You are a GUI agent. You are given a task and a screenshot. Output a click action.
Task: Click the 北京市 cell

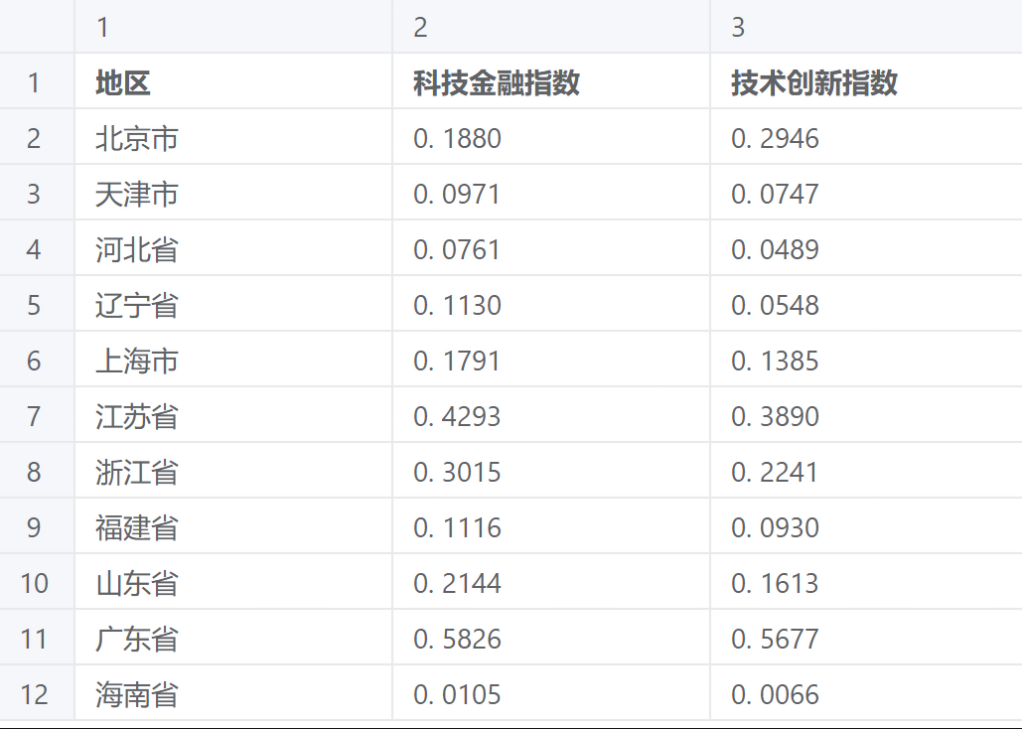pyautogui.click(x=137, y=138)
